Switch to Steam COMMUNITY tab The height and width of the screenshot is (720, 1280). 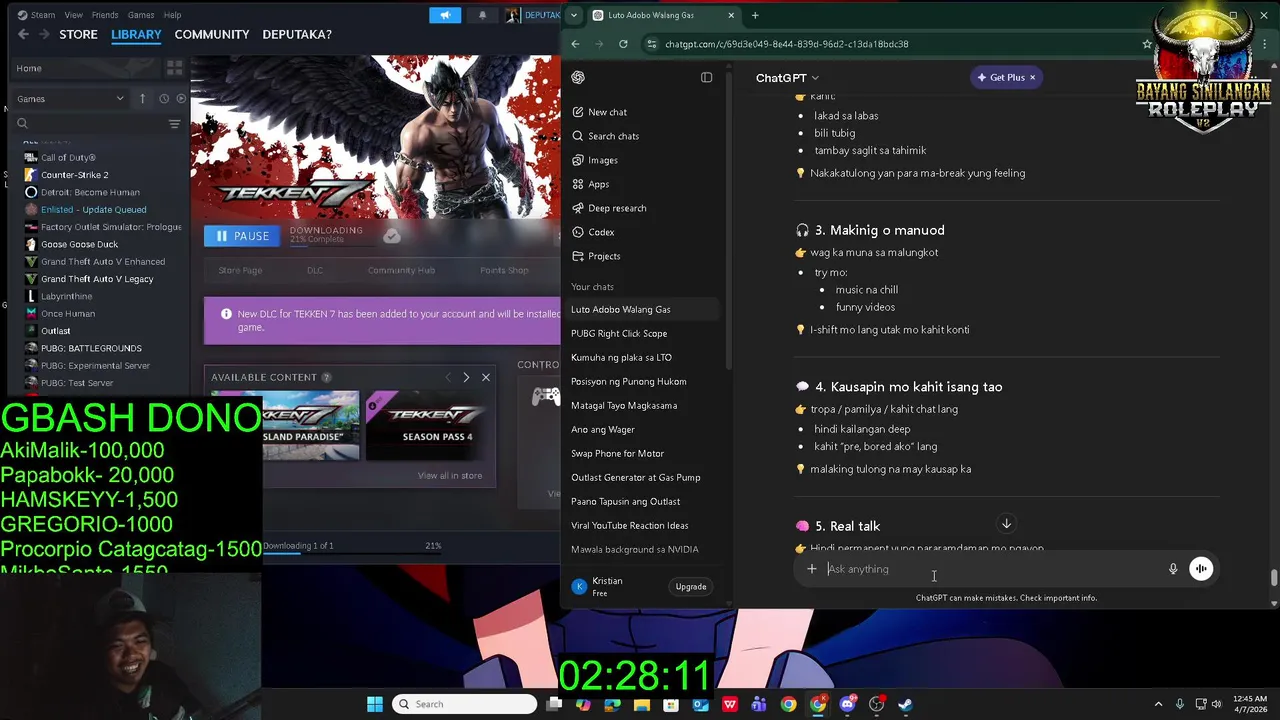(x=212, y=34)
